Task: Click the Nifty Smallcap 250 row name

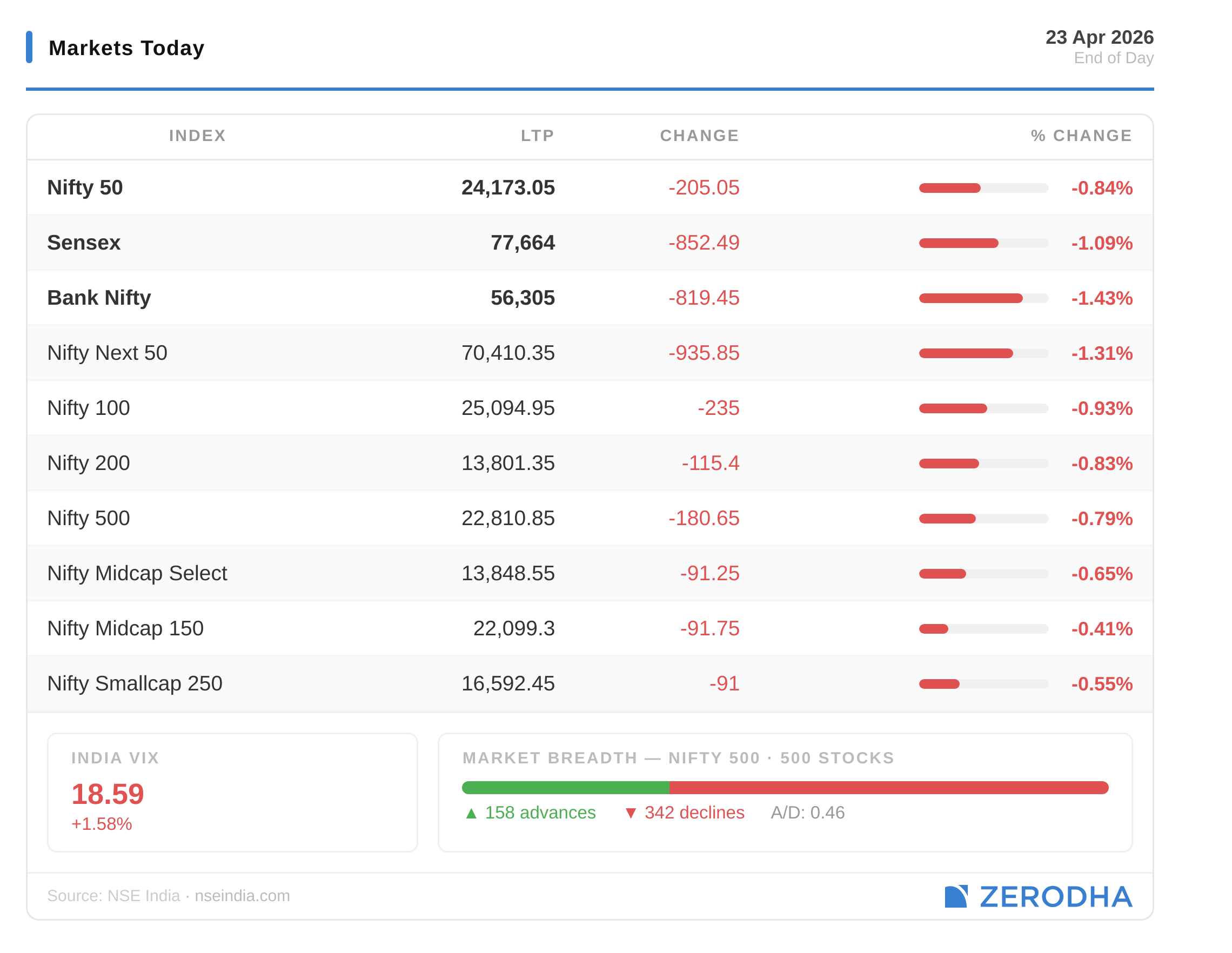Action: click(x=135, y=683)
